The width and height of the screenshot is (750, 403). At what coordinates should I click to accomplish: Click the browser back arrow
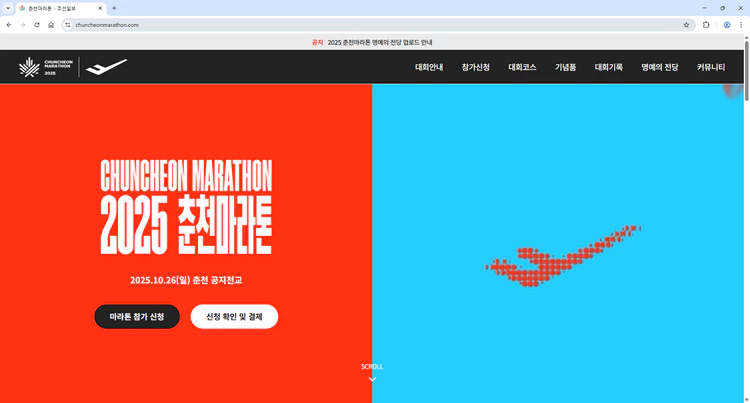pyautogui.click(x=9, y=24)
